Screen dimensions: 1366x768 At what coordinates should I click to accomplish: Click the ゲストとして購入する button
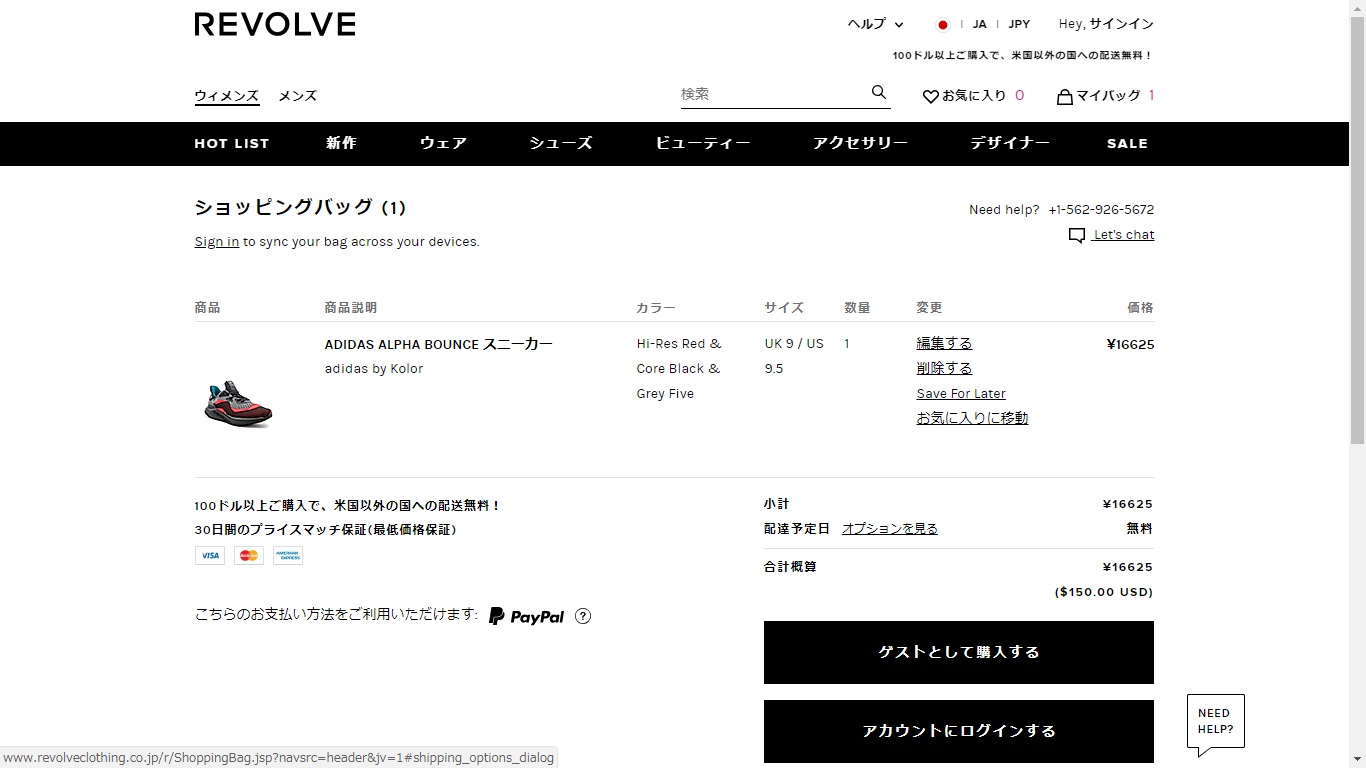[958, 652]
